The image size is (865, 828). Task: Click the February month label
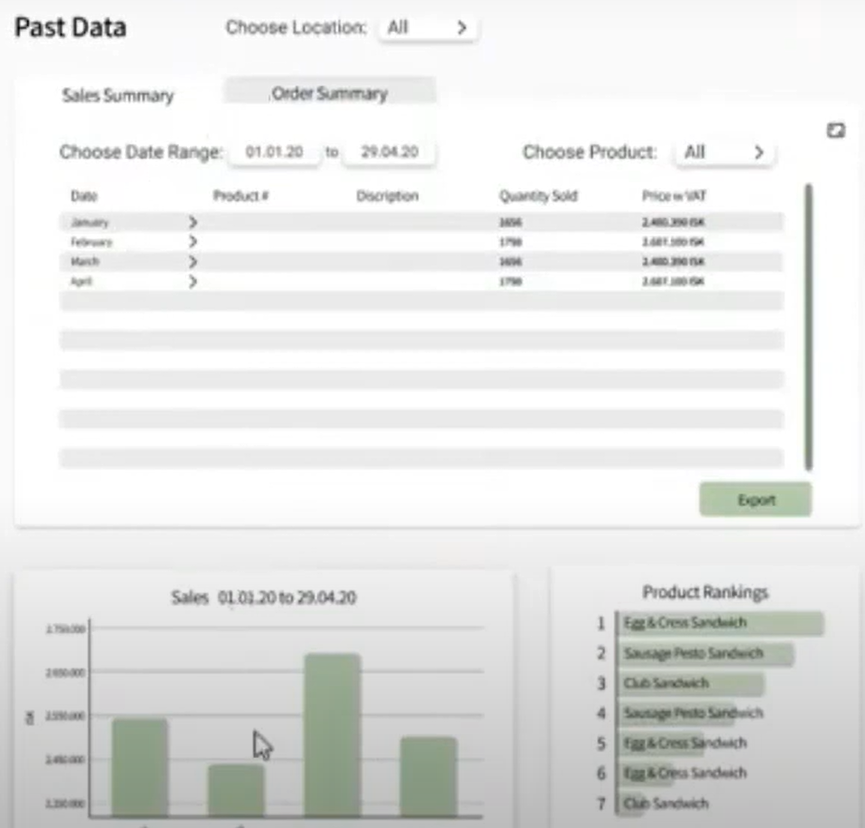91,242
